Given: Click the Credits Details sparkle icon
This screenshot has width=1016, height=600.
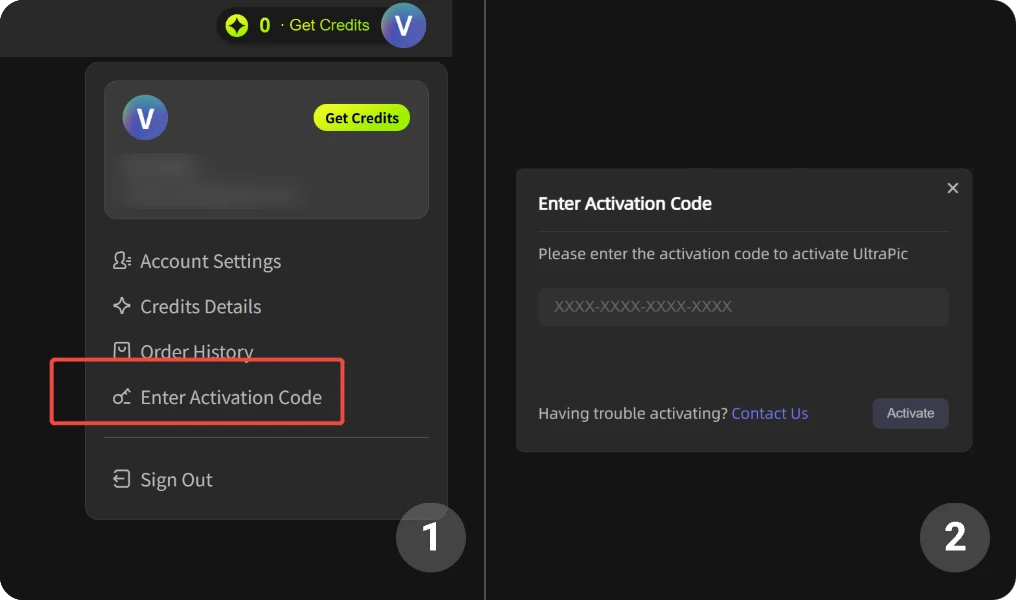Looking at the screenshot, I should click(122, 307).
